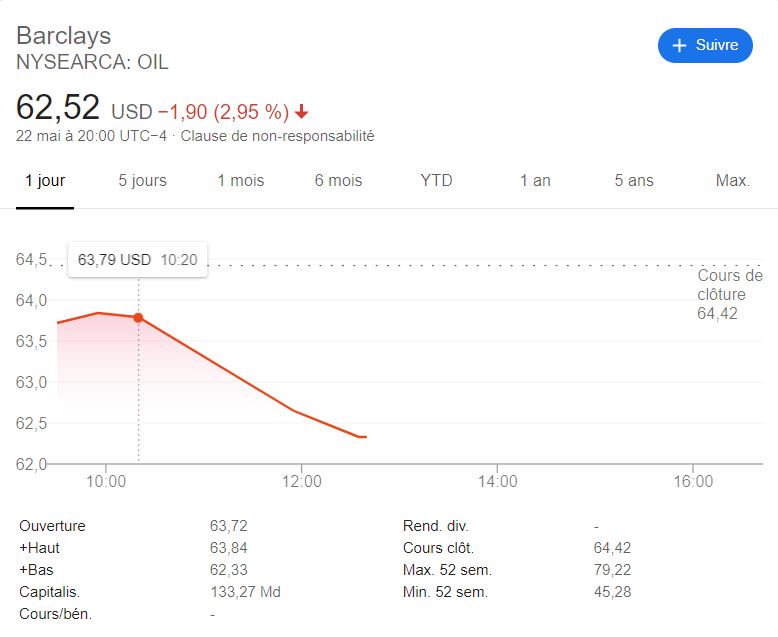Screen dimensions: 778x637
Task: Click the Suivre follow button
Action: pos(705,45)
